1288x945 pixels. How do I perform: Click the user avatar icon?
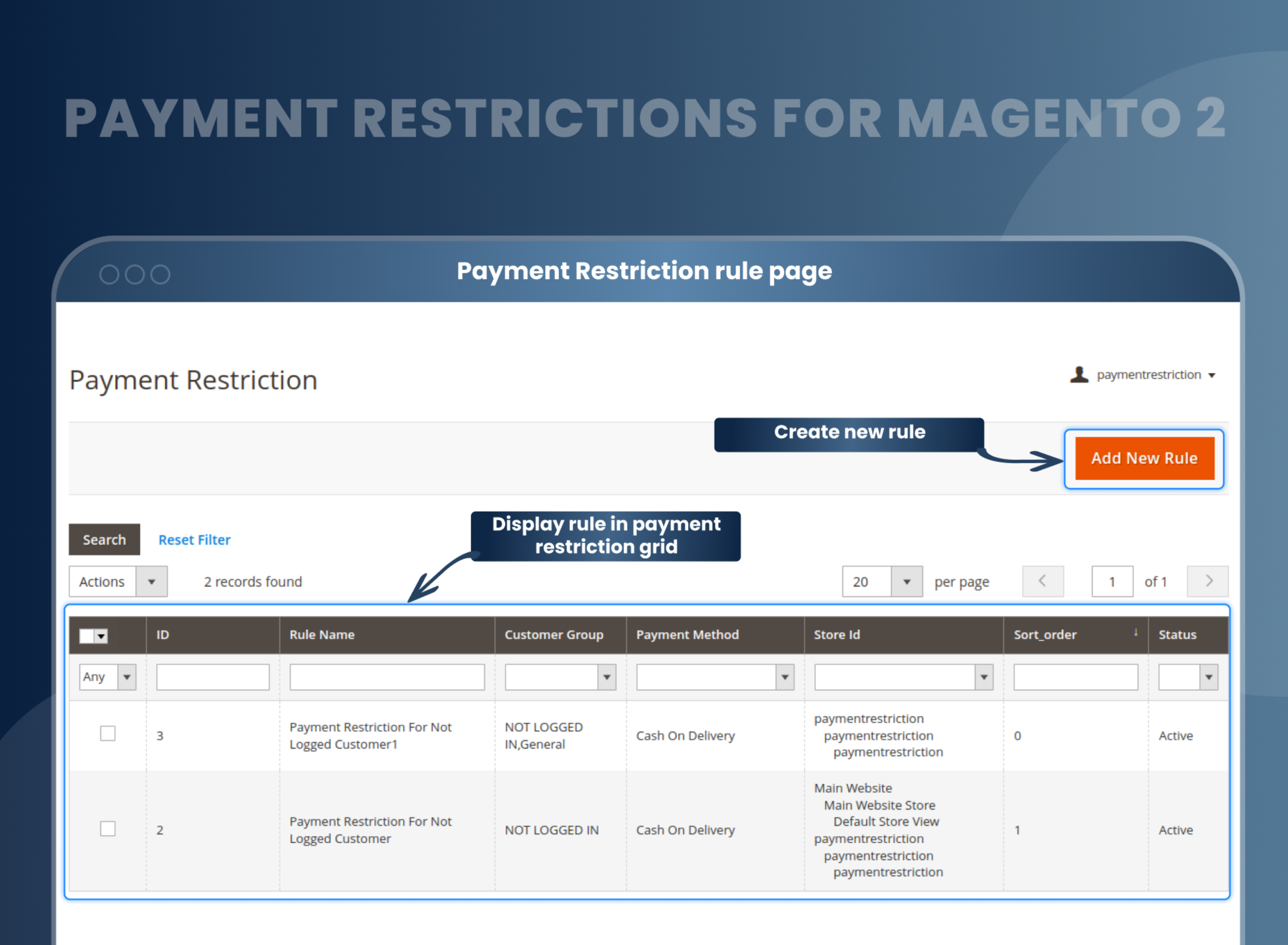pyautogui.click(x=1079, y=375)
